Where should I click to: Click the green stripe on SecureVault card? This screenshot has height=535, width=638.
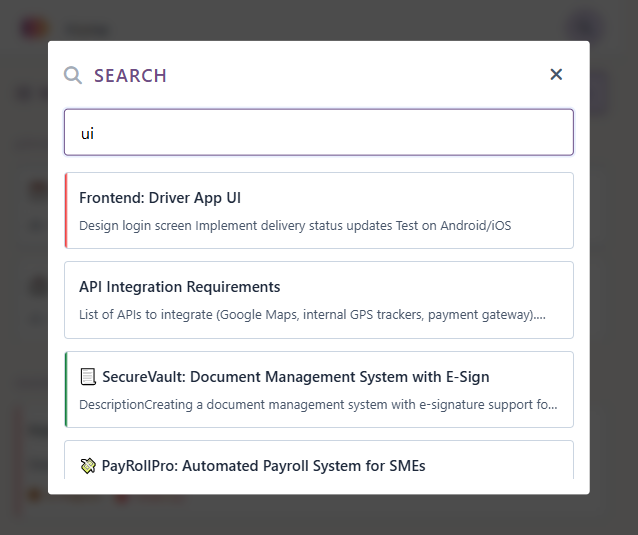pos(66,389)
